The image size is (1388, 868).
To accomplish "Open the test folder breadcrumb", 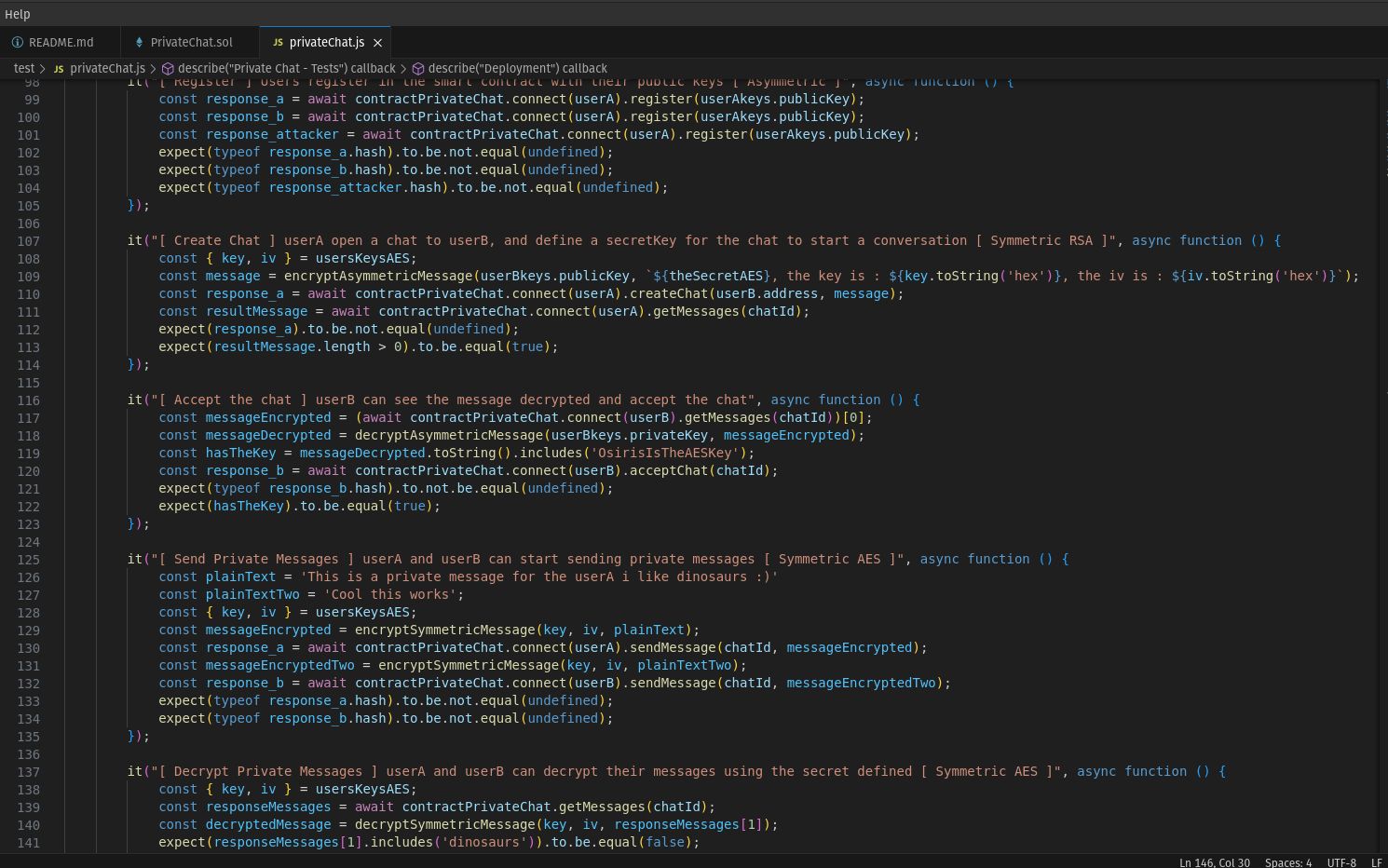I will pyautogui.click(x=24, y=68).
